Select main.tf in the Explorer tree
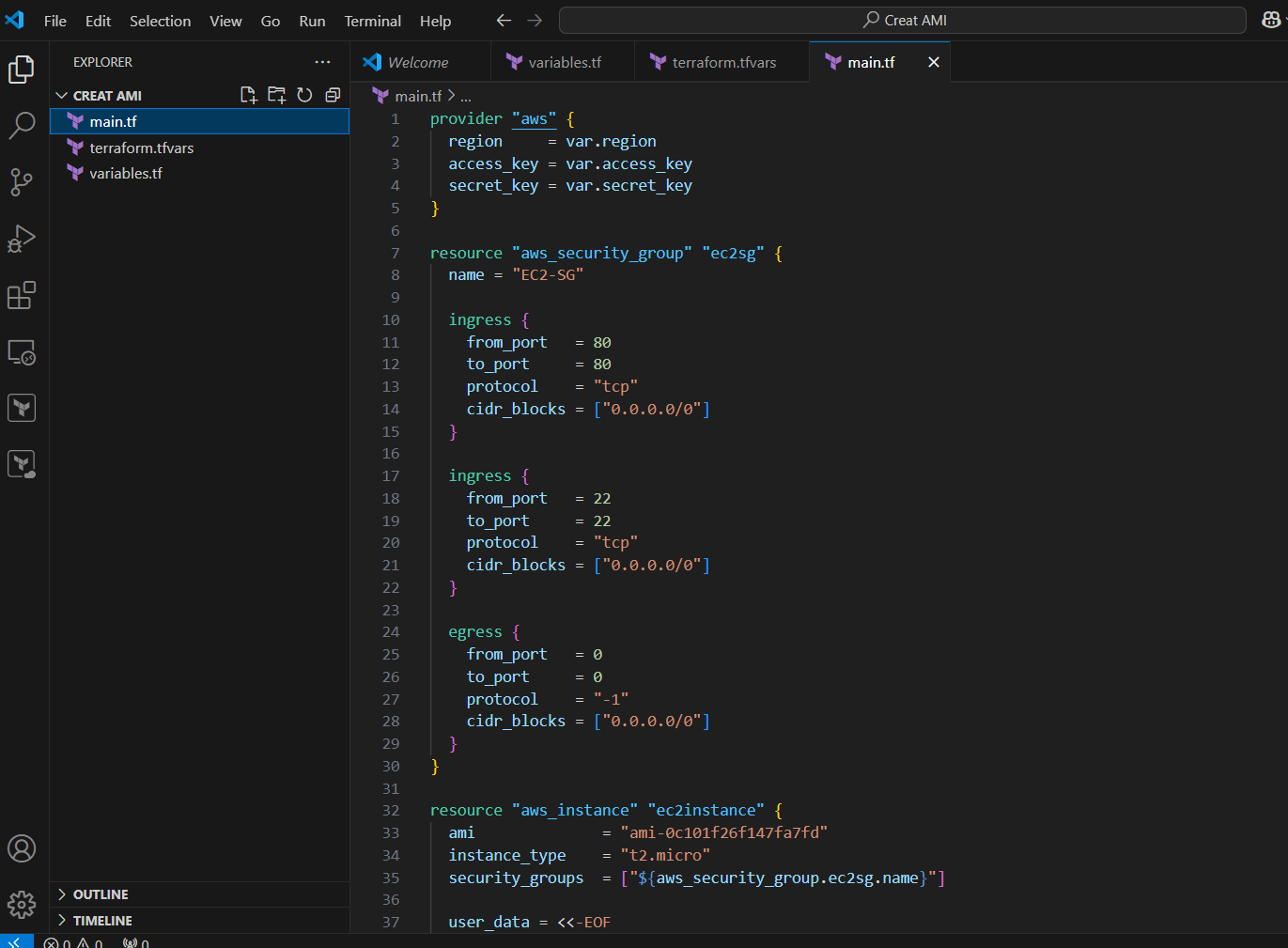Viewport: 1288px width, 948px height. point(199,121)
